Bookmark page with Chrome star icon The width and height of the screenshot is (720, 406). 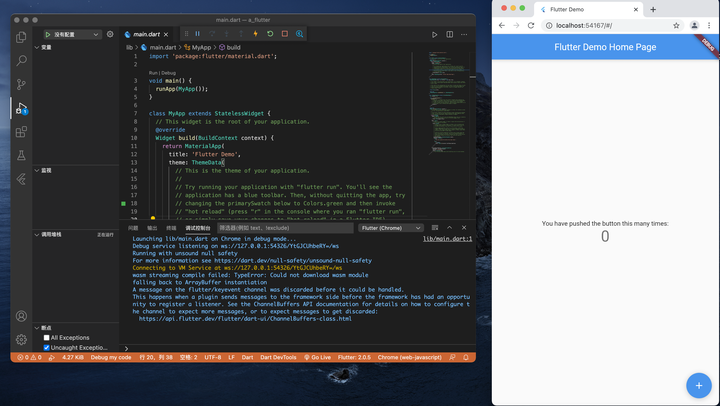click(676, 26)
